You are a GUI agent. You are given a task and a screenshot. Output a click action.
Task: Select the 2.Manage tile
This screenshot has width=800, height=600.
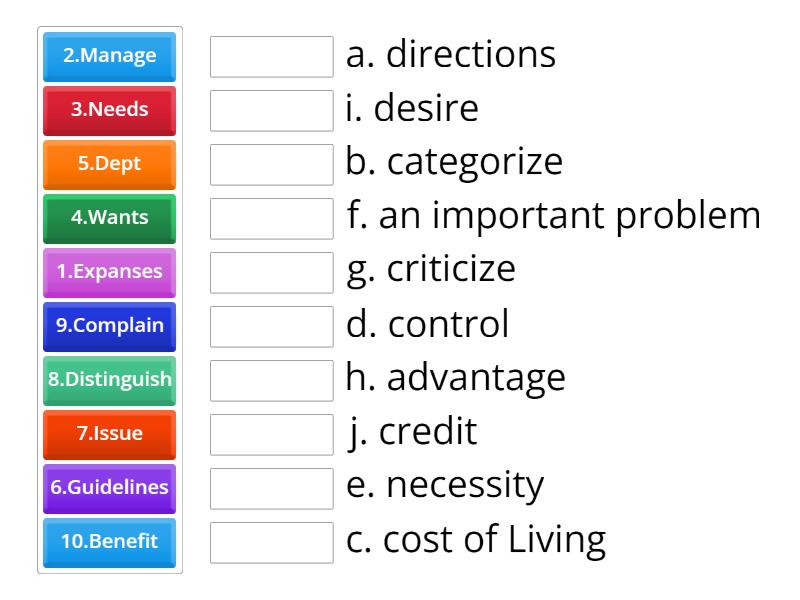tap(109, 57)
